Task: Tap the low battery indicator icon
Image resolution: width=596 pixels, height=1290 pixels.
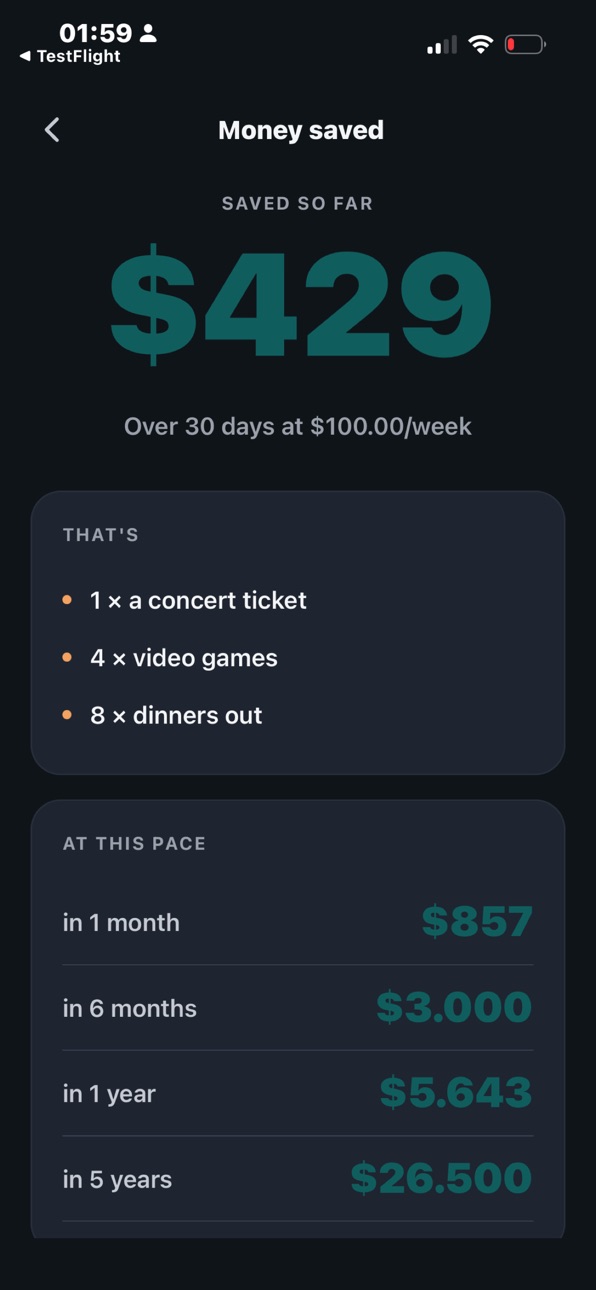Action: click(x=525, y=44)
